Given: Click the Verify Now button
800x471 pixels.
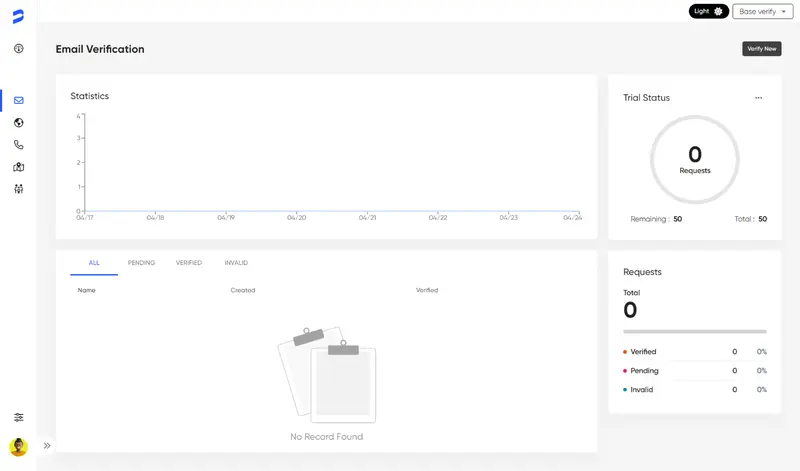Looking at the screenshot, I should 761,49.
